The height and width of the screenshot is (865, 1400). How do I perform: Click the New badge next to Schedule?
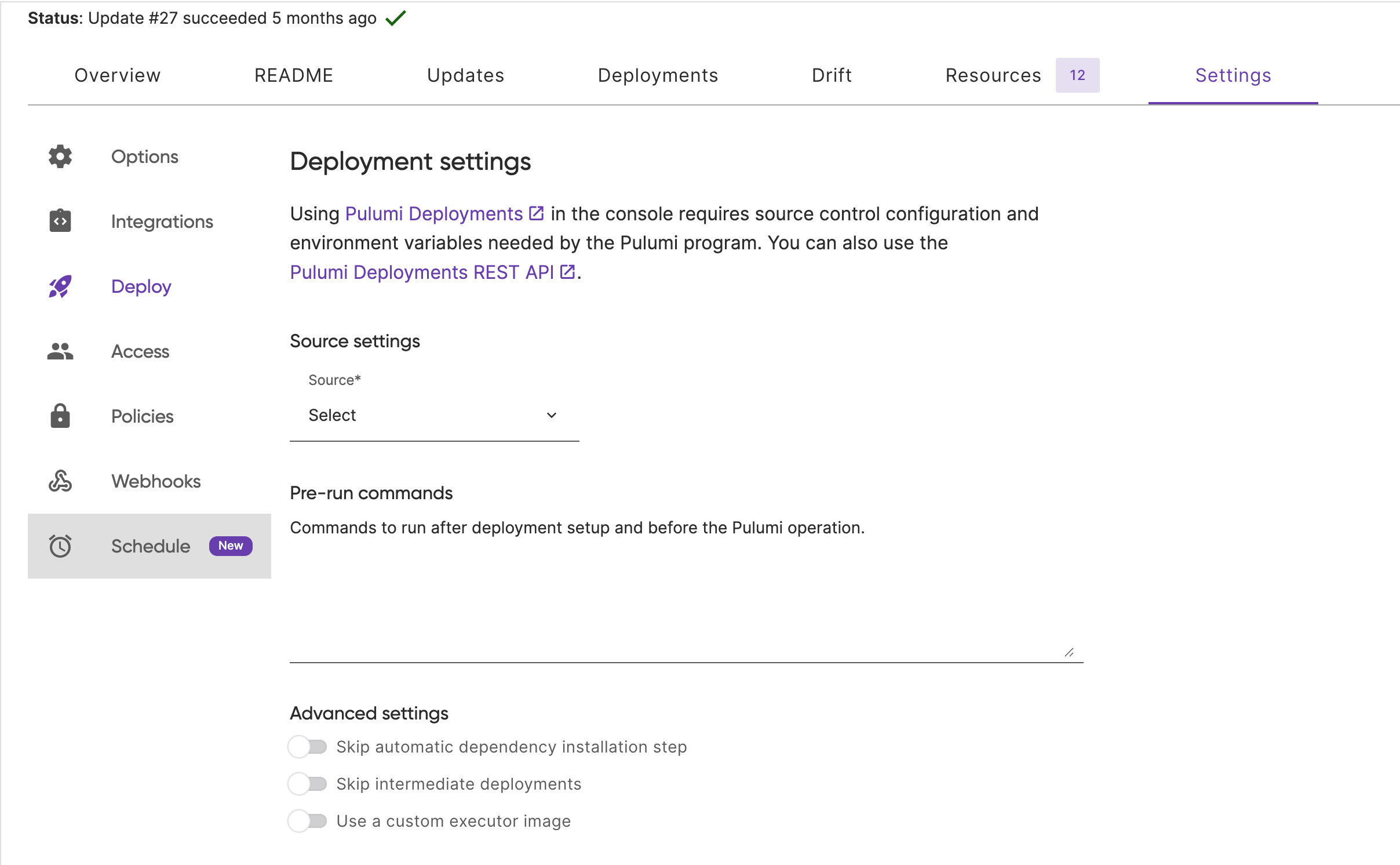pyautogui.click(x=231, y=546)
